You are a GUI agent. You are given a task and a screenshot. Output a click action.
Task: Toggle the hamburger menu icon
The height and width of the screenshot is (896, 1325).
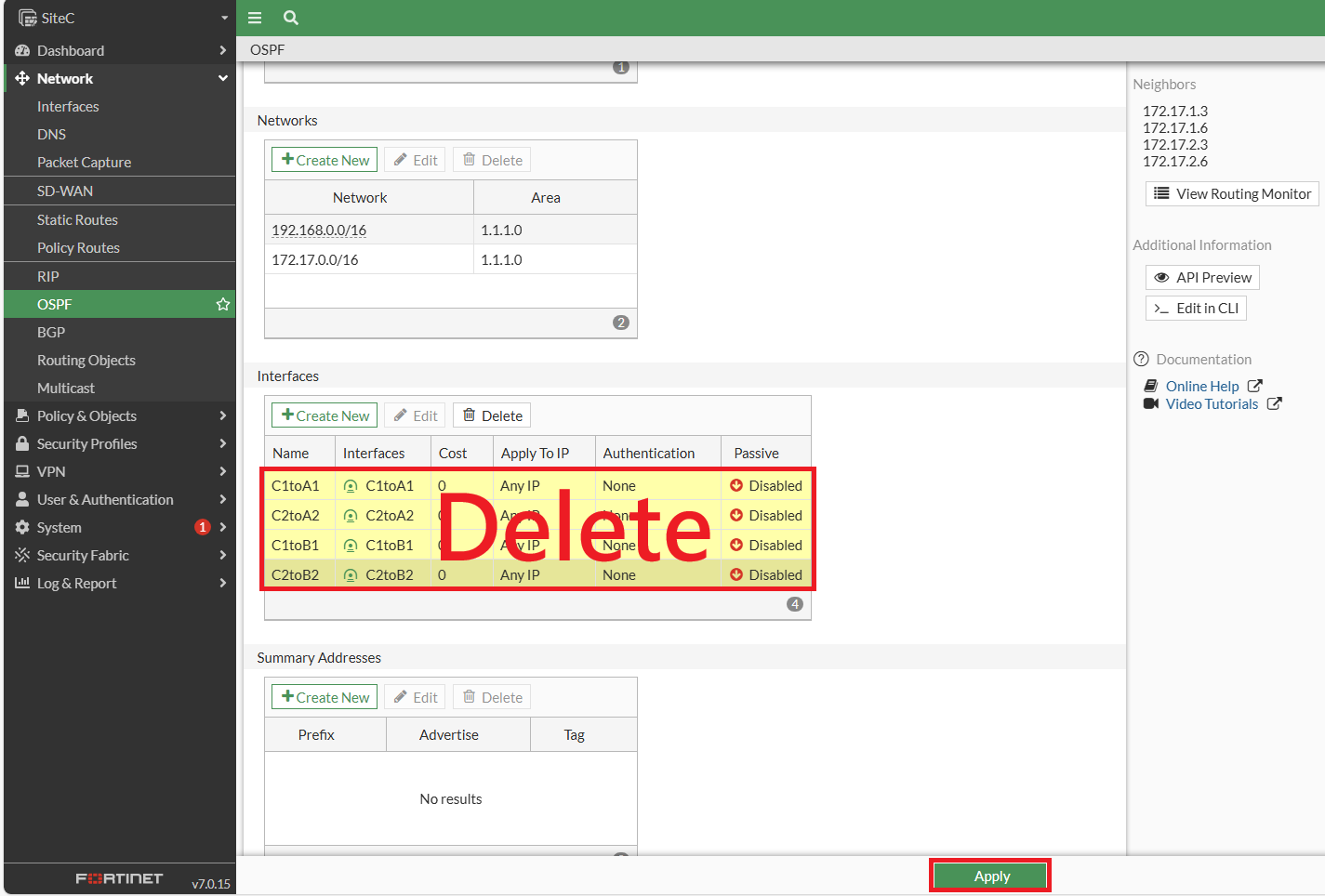point(255,18)
